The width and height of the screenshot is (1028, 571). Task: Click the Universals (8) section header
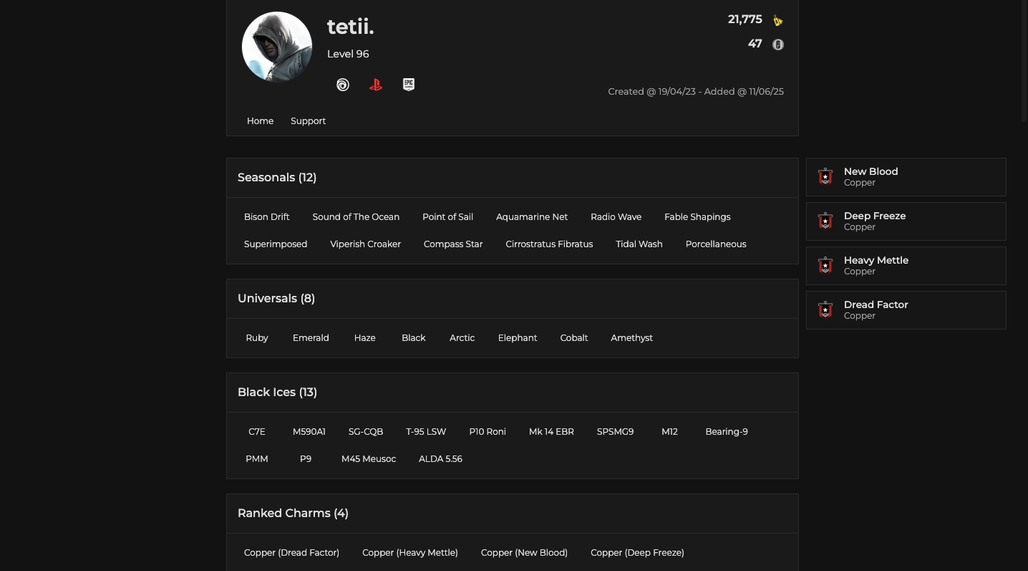[x=276, y=298]
